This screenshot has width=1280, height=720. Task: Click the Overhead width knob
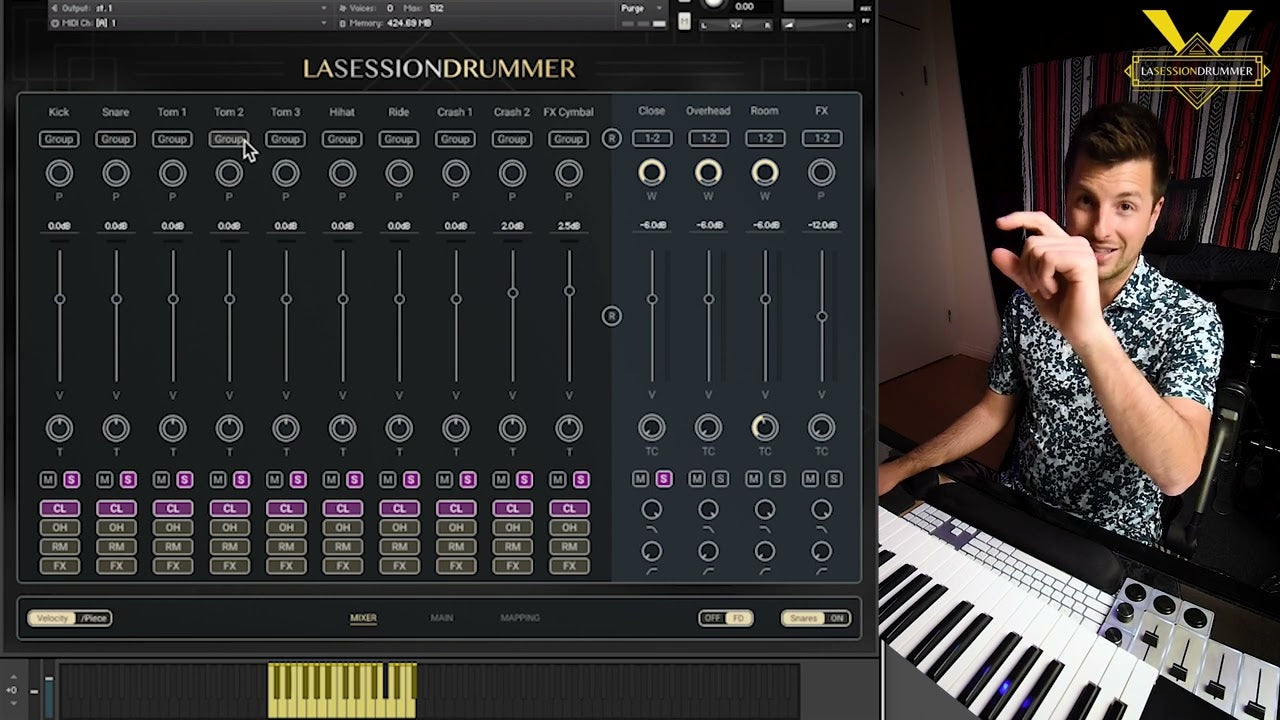click(x=708, y=173)
